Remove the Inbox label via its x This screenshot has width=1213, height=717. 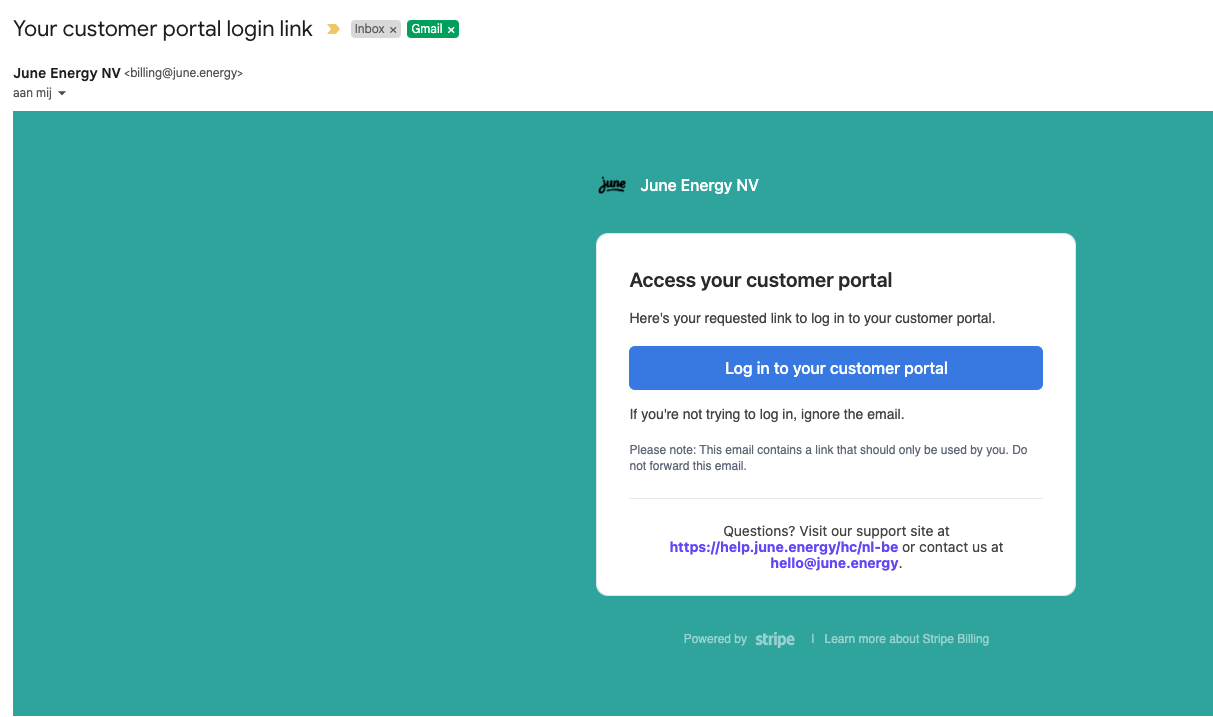tap(393, 30)
